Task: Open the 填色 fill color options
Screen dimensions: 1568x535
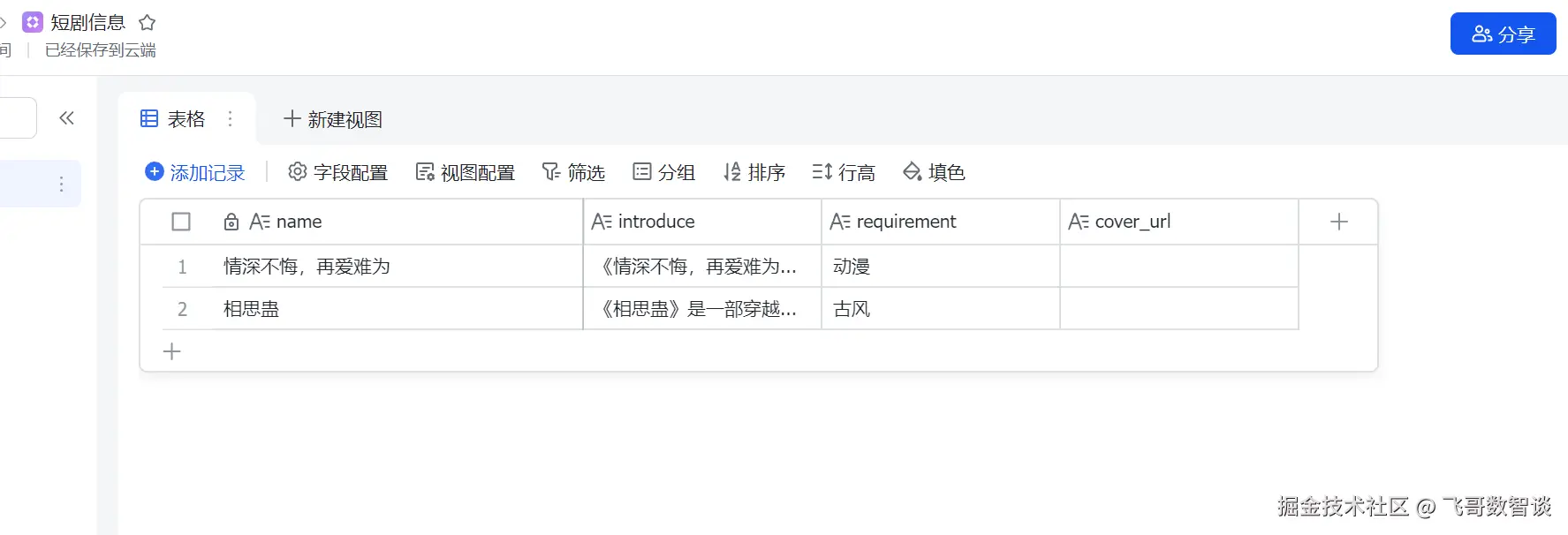Action: 934,172
